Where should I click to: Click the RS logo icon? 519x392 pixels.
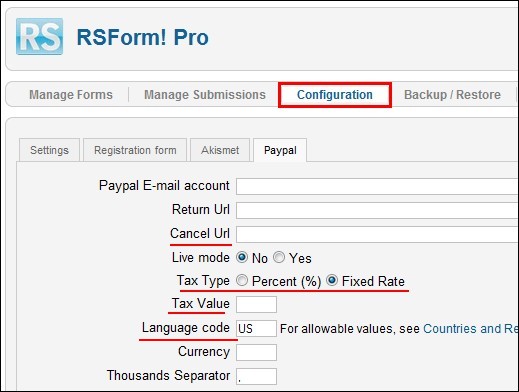[x=39, y=37]
